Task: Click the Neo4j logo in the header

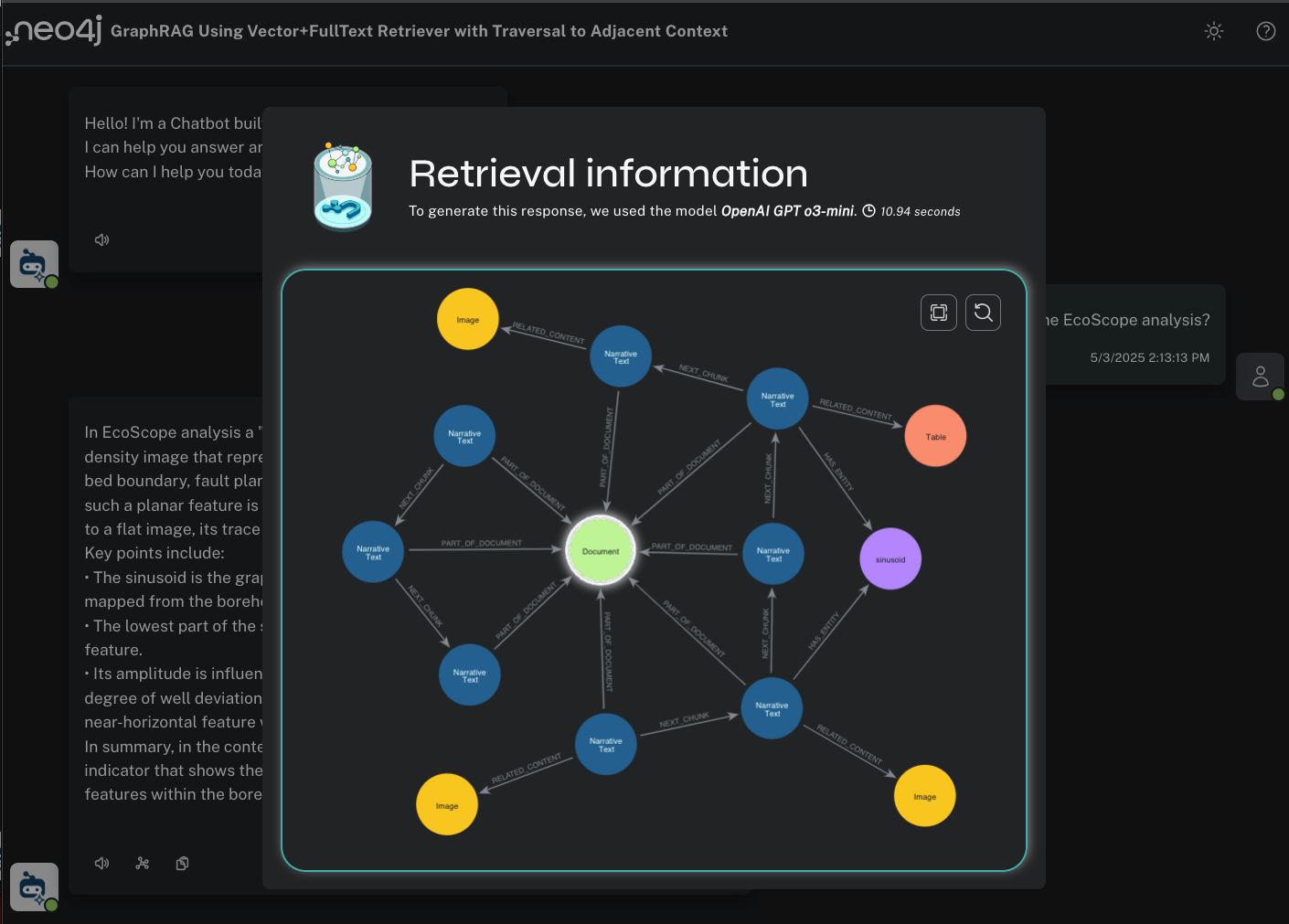Action: point(52,30)
